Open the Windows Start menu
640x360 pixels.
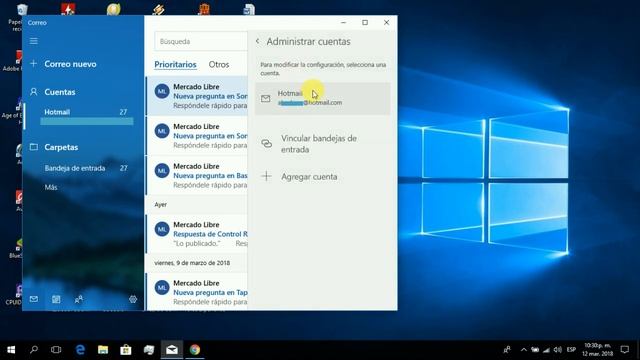pyautogui.click(x=11, y=350)
